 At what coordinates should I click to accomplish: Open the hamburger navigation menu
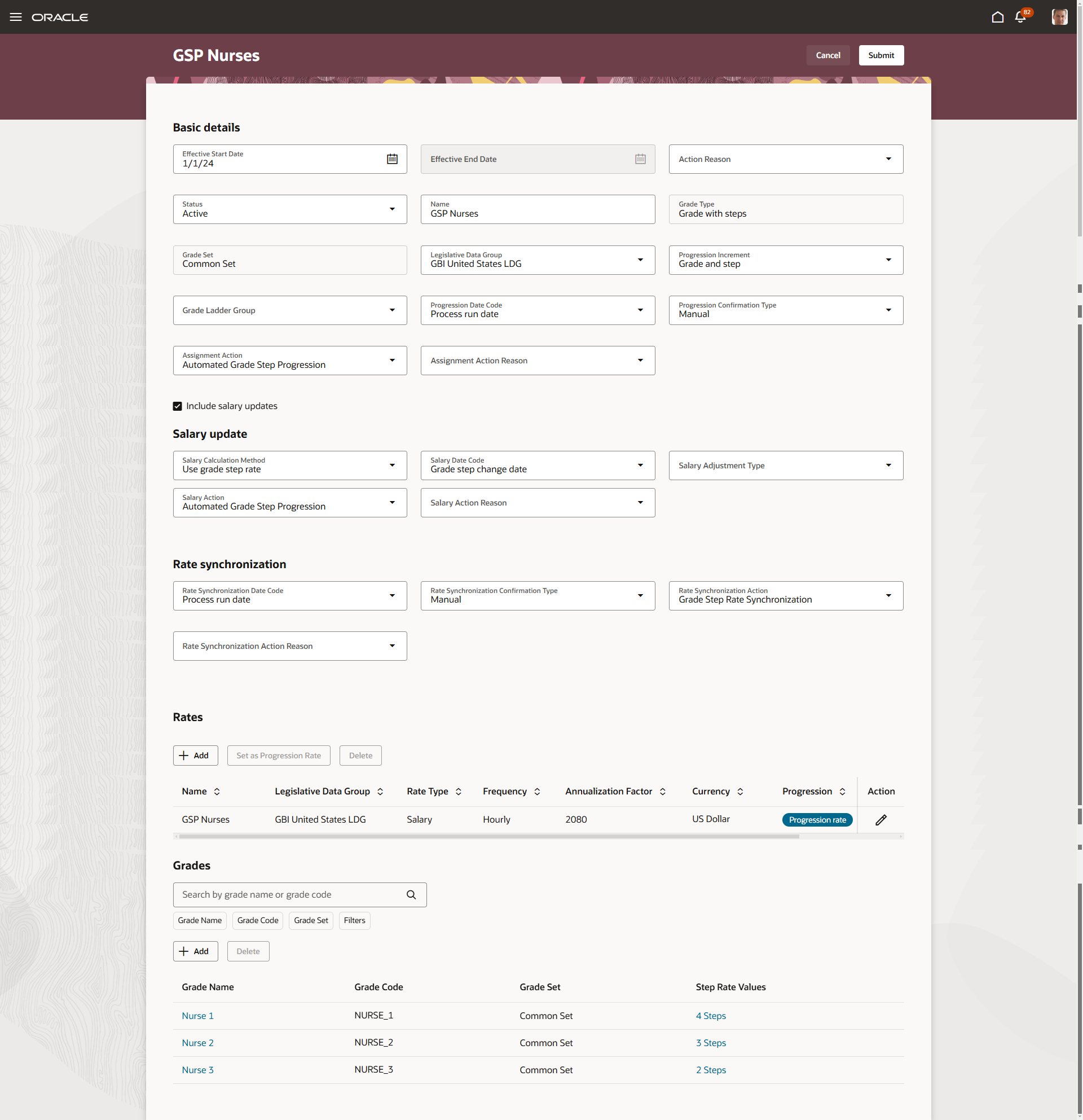pos(15,17)
